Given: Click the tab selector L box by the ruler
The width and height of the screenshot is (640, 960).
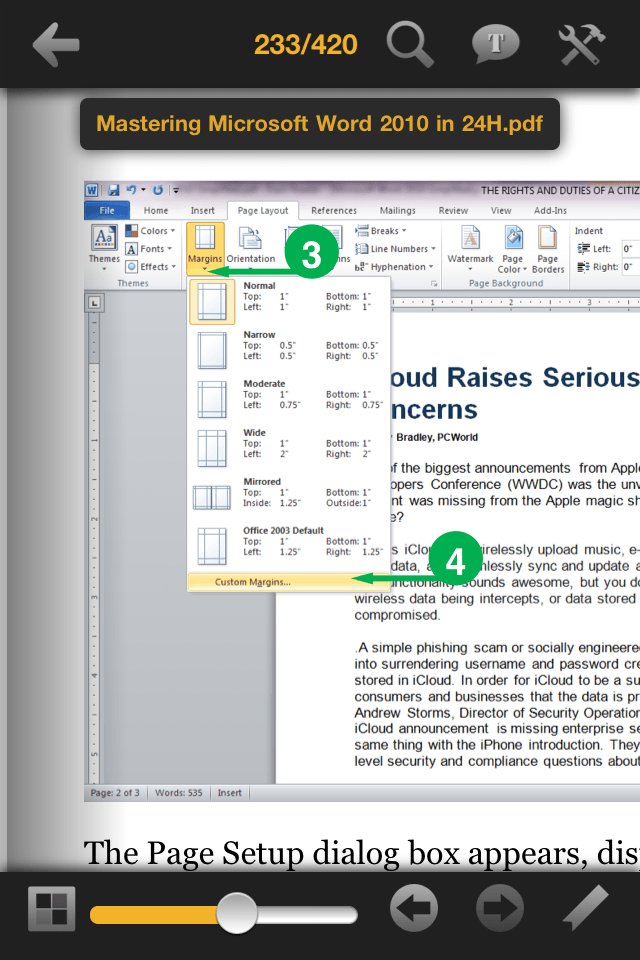Looking at the screenshot, I should [x=94, y=303].
